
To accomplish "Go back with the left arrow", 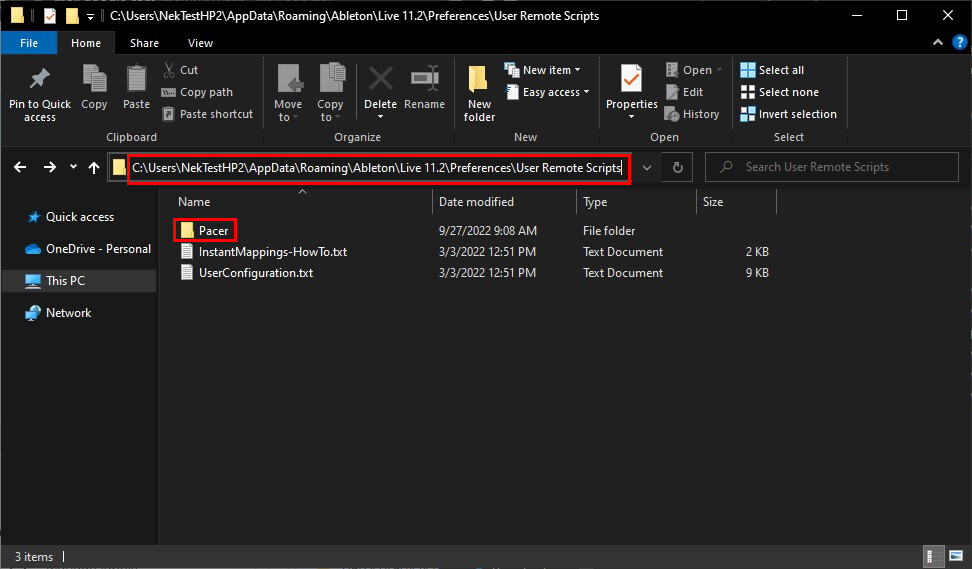I will 20,167.
